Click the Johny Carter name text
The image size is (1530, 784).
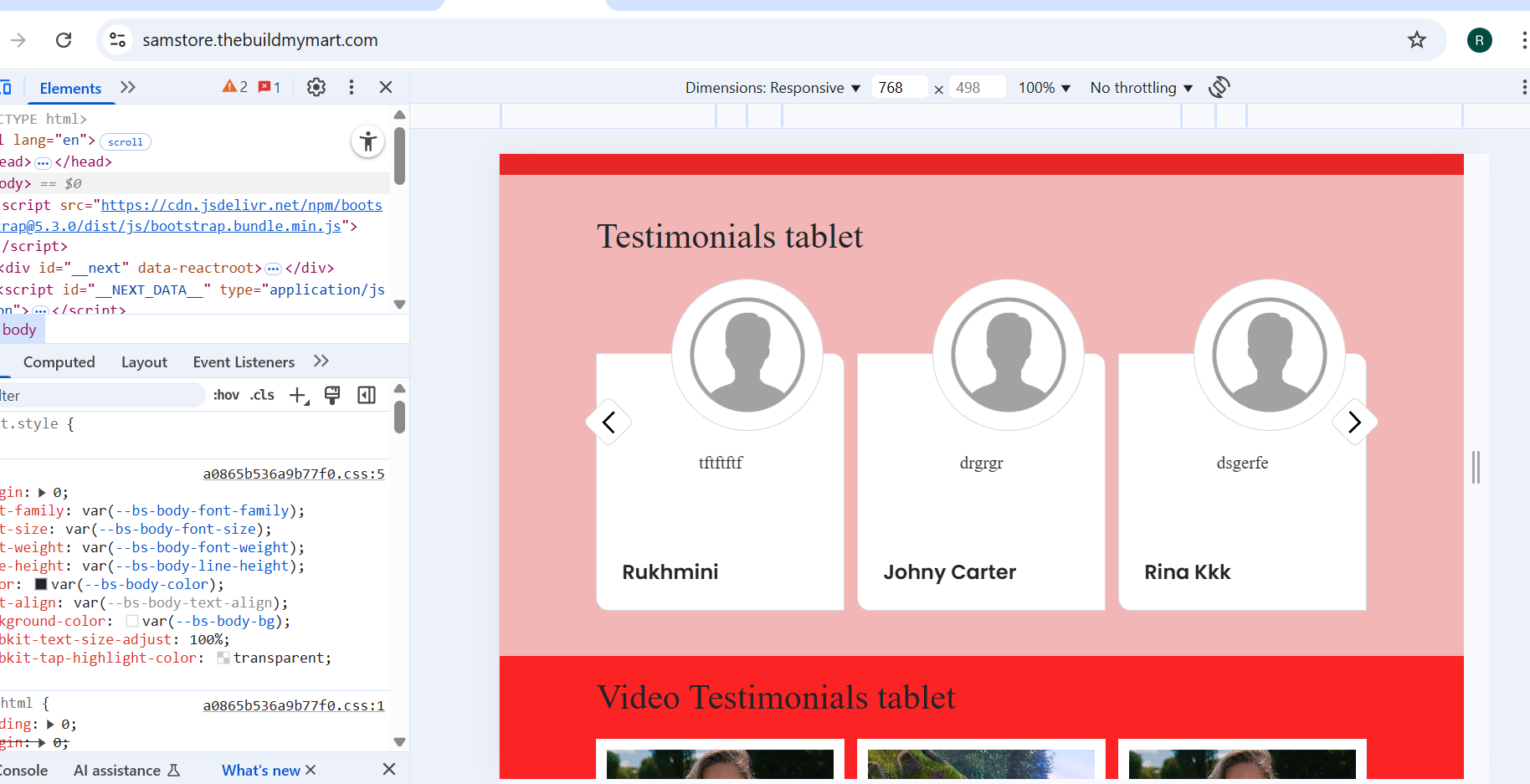point(950,572)
